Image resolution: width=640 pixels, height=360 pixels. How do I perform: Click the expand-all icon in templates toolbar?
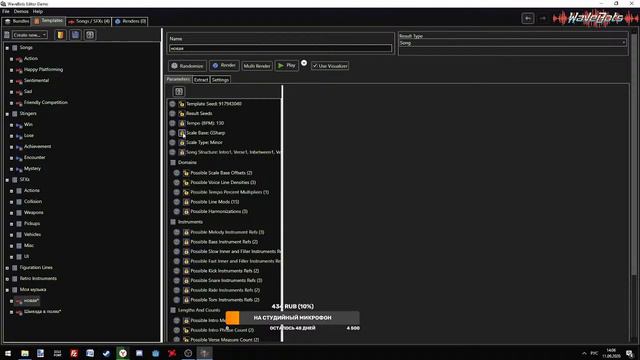click(90, 35)
